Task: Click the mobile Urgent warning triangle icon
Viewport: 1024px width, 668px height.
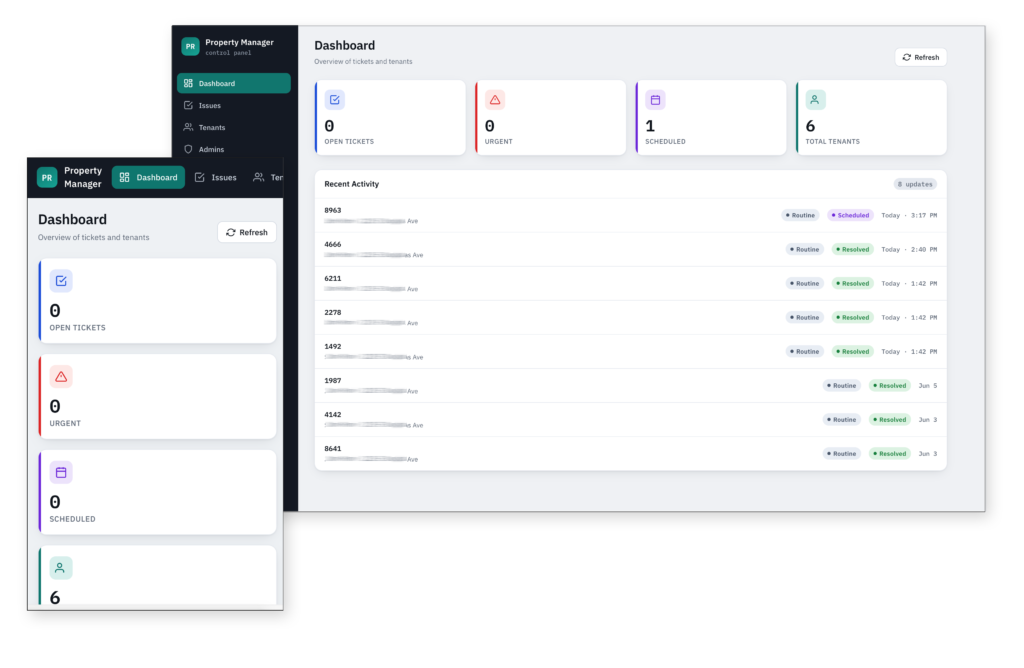Action: click(x=61, y=377)
